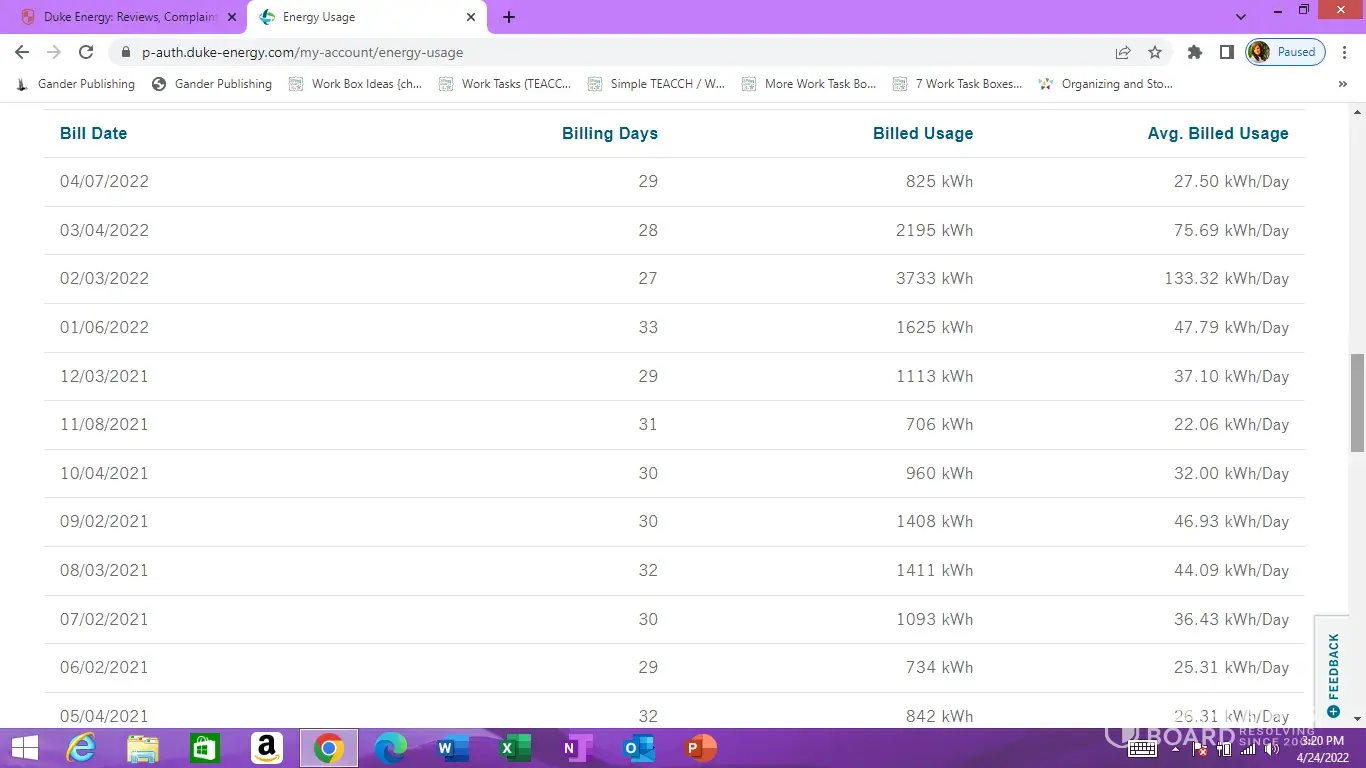The width and height of the screenshot is (1366, 768).
Task: Open the Chrome extensions puzzle icon
Action: tap(1194, 52)
